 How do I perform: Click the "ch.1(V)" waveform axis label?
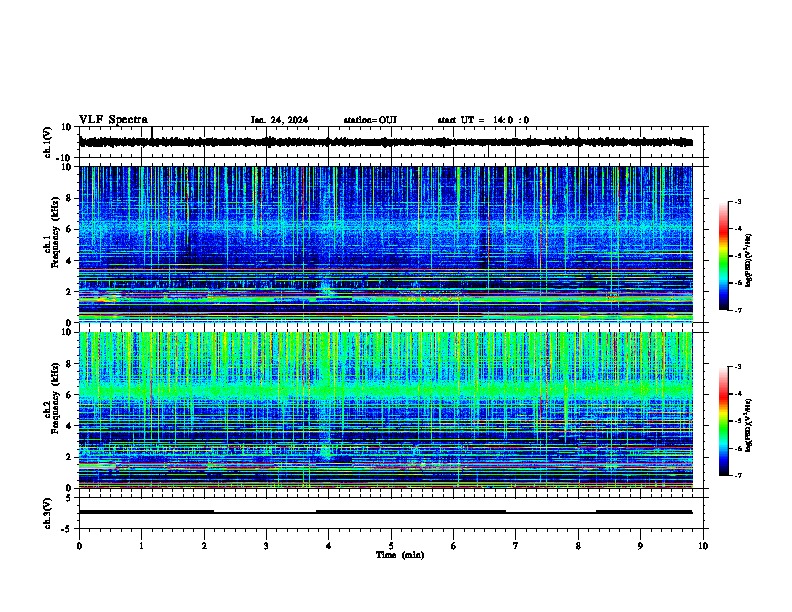coord(48,142)
